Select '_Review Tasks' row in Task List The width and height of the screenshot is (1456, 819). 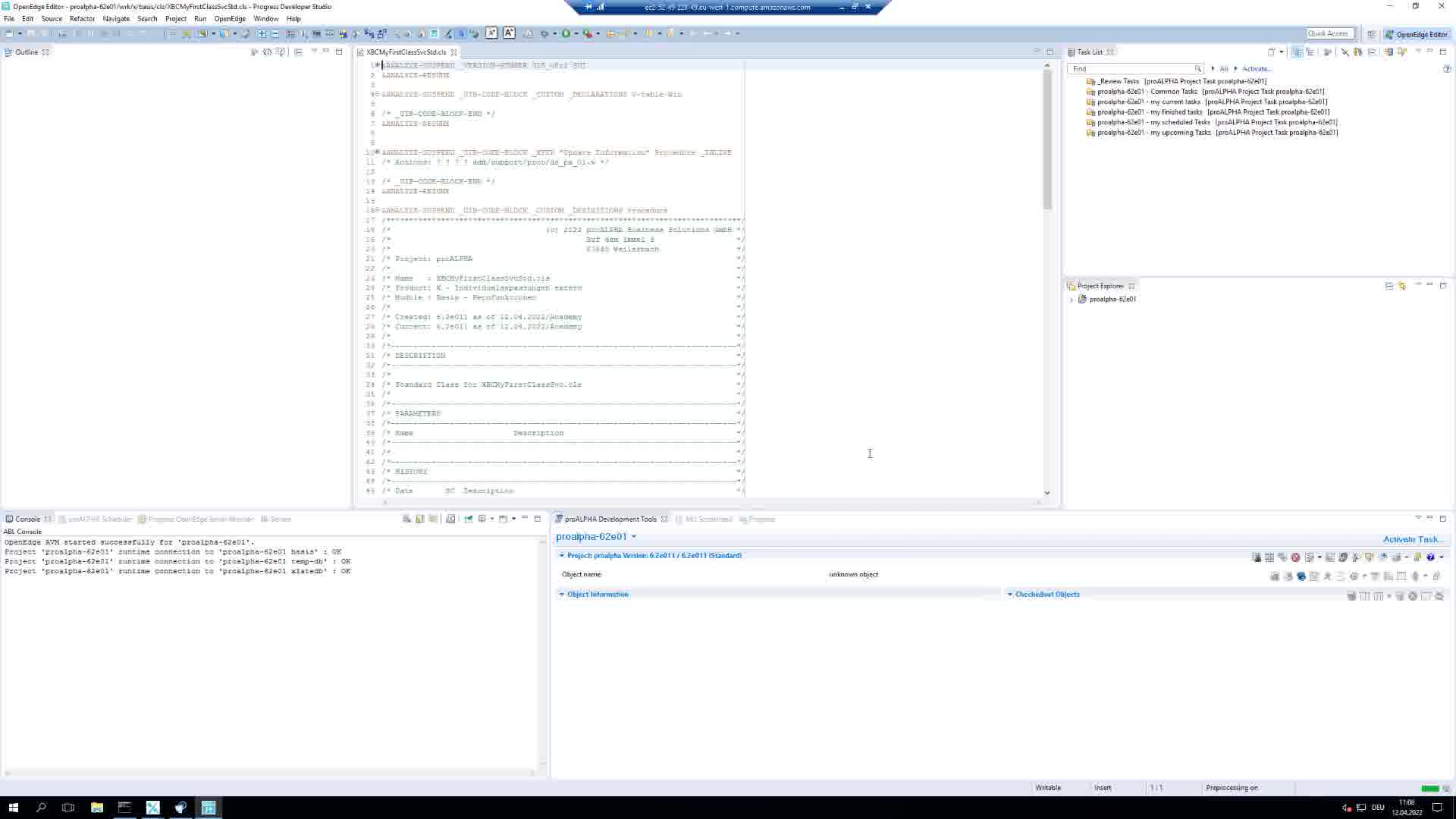coord(1176,81)
